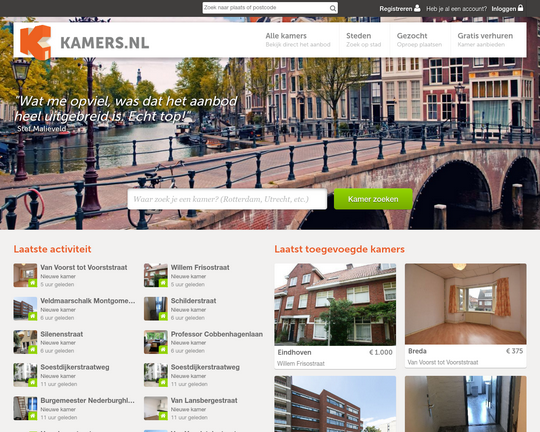The image size is (540, 432).
Task: Click thumbnail for Van Voorst tot Voorststraat
Action: click(x=25, y=275)
